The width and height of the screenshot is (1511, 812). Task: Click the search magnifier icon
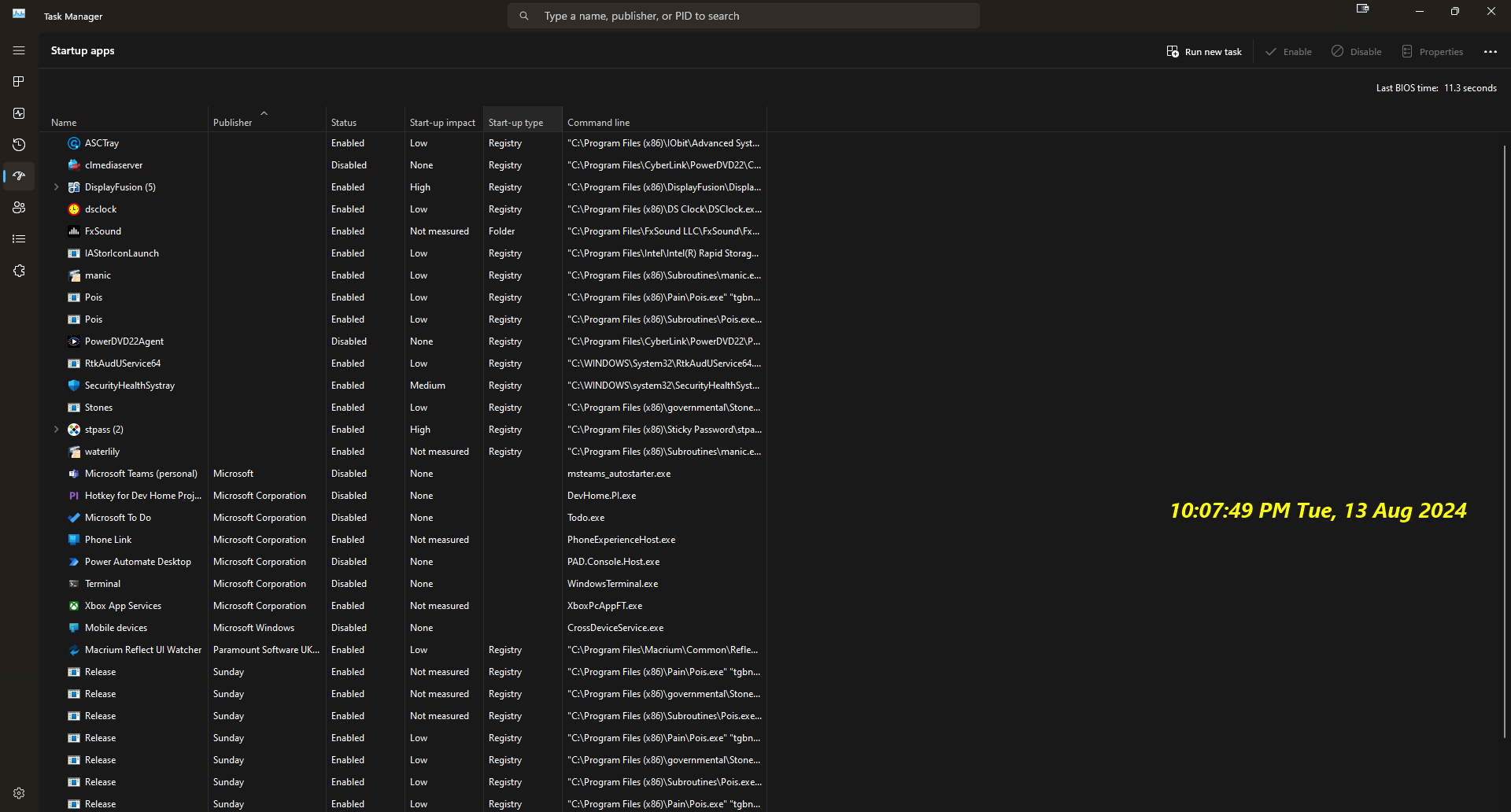point(524,16)
